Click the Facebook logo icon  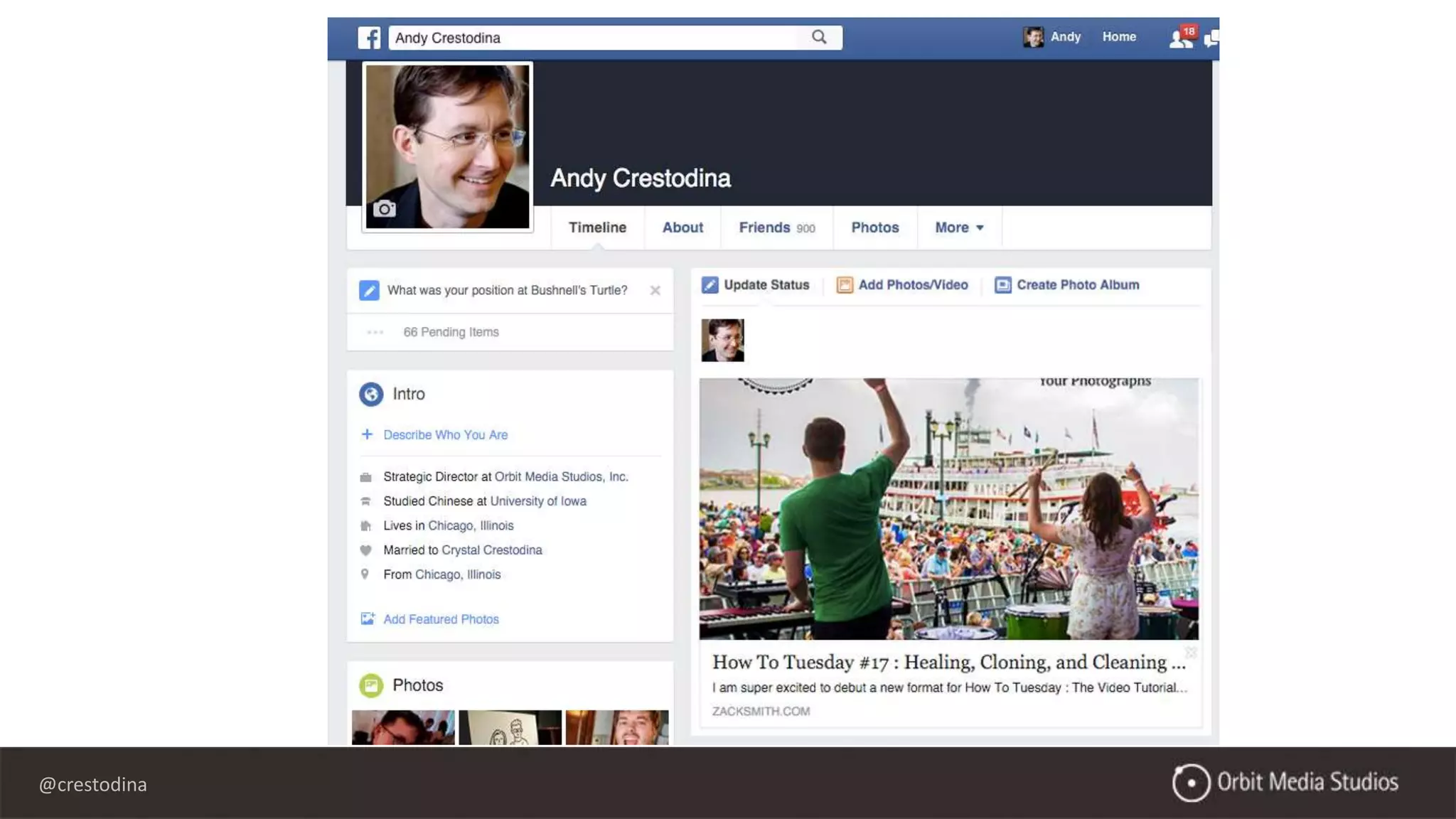click(369, 38)
